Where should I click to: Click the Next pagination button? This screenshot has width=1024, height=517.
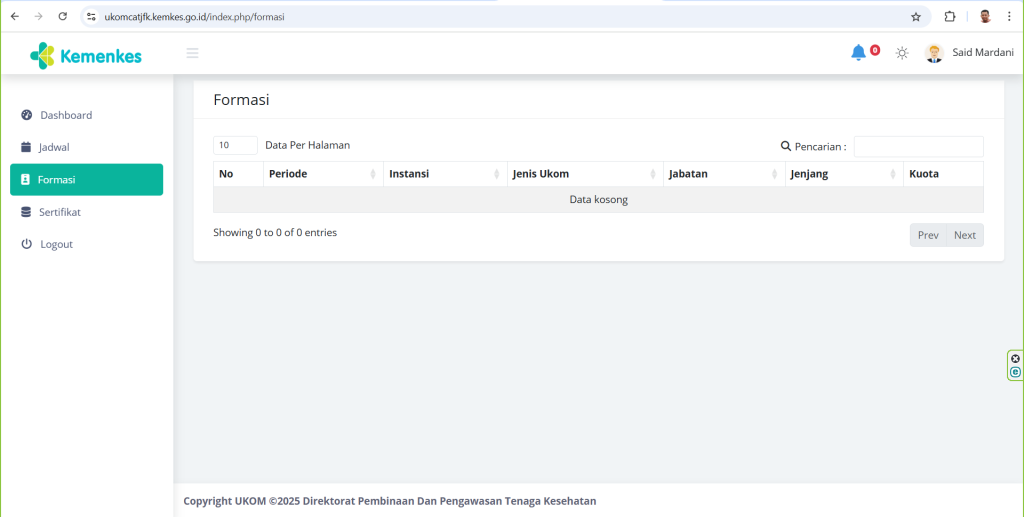964,235
